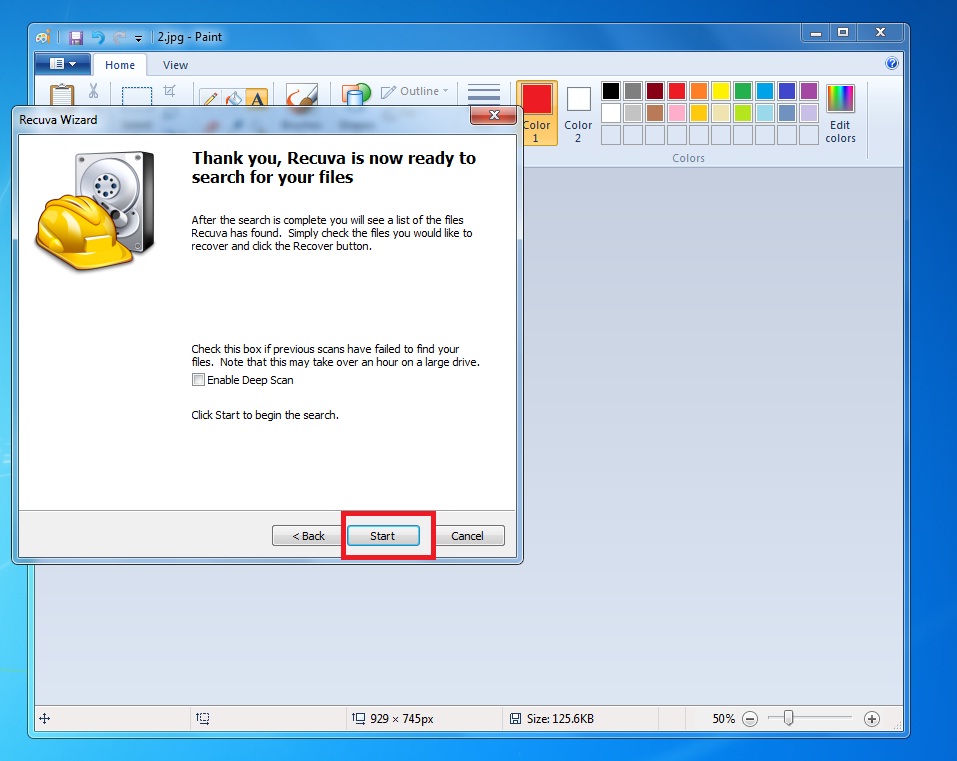Choose the Brushes tool

pos(302,95)
